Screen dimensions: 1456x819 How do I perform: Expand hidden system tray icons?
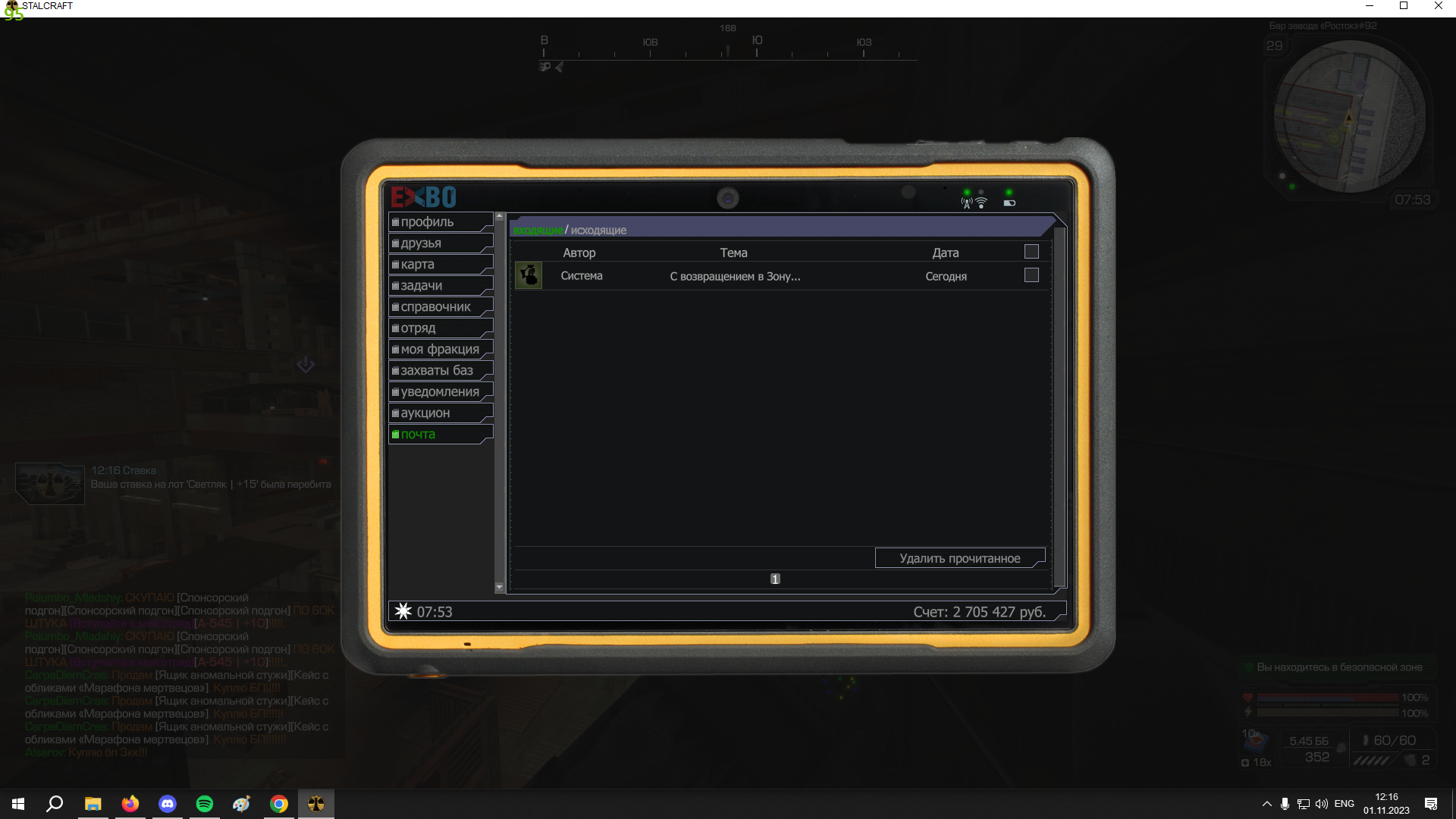(x=1266, y=804)
